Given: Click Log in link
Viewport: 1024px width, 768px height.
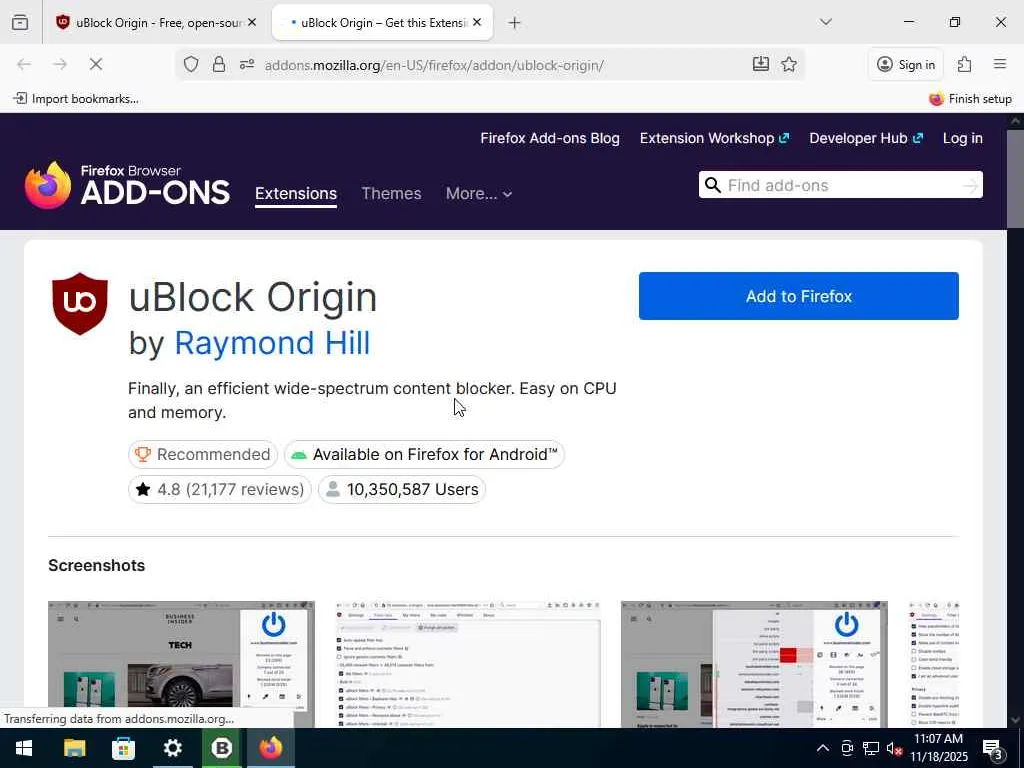Looking at the screenshot, I should click(963, 138).
